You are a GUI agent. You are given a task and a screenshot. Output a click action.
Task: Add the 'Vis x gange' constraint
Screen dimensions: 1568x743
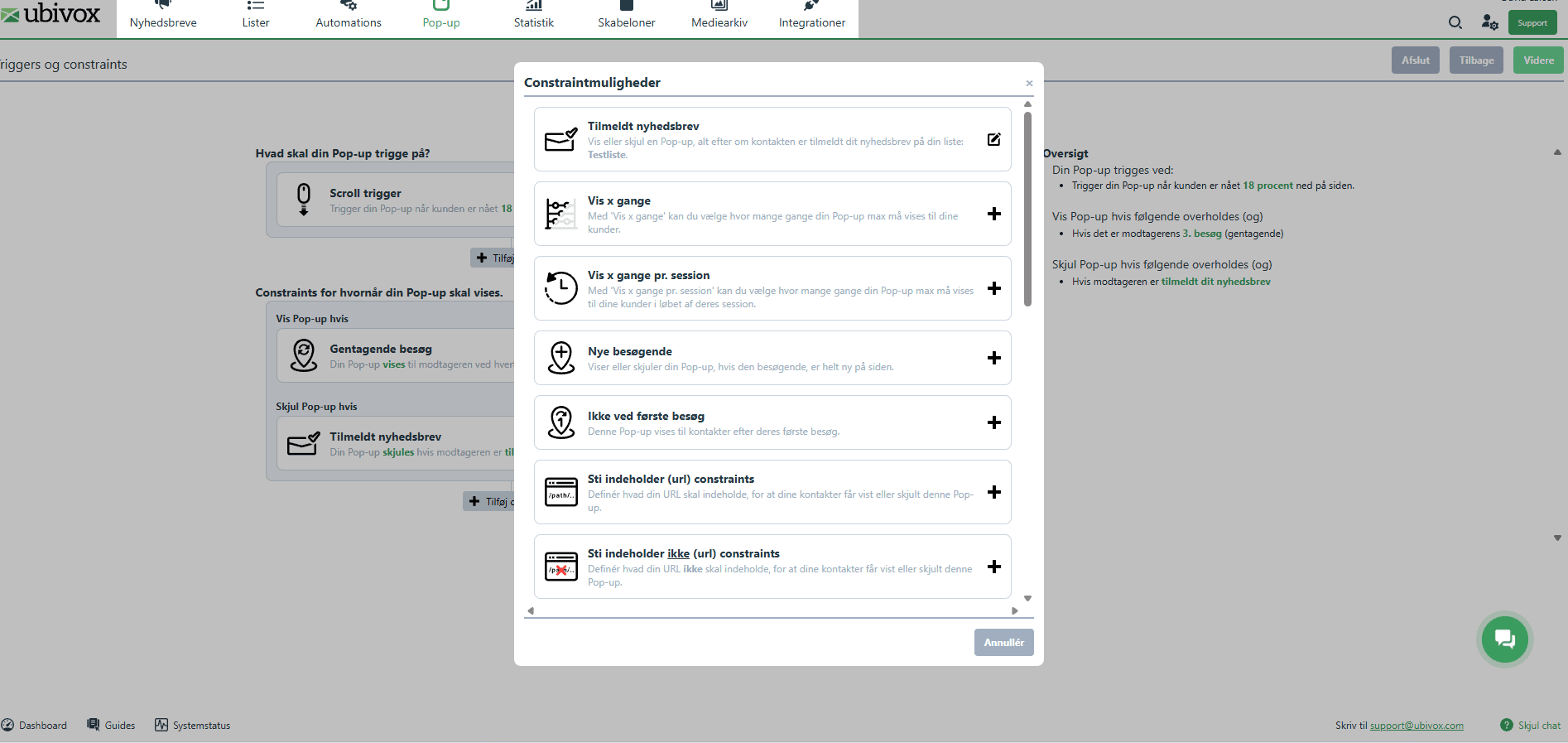[993, 214]
